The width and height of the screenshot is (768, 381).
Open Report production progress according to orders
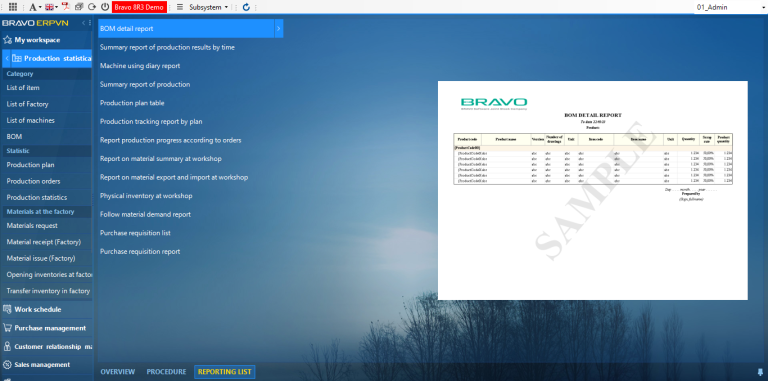(170, 140)
